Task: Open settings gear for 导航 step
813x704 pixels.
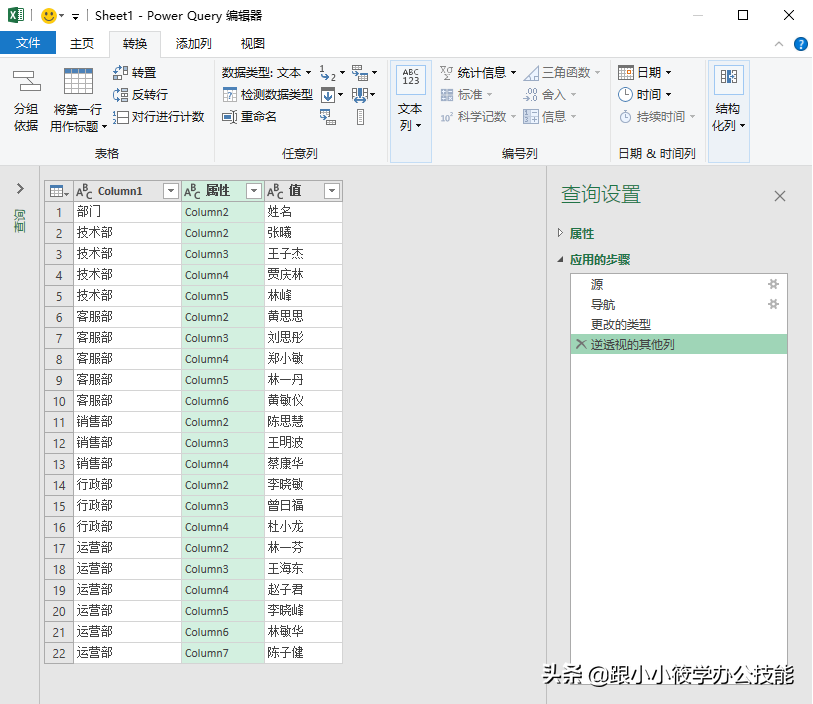Action: pyautogui.click(x=773, y=304)
